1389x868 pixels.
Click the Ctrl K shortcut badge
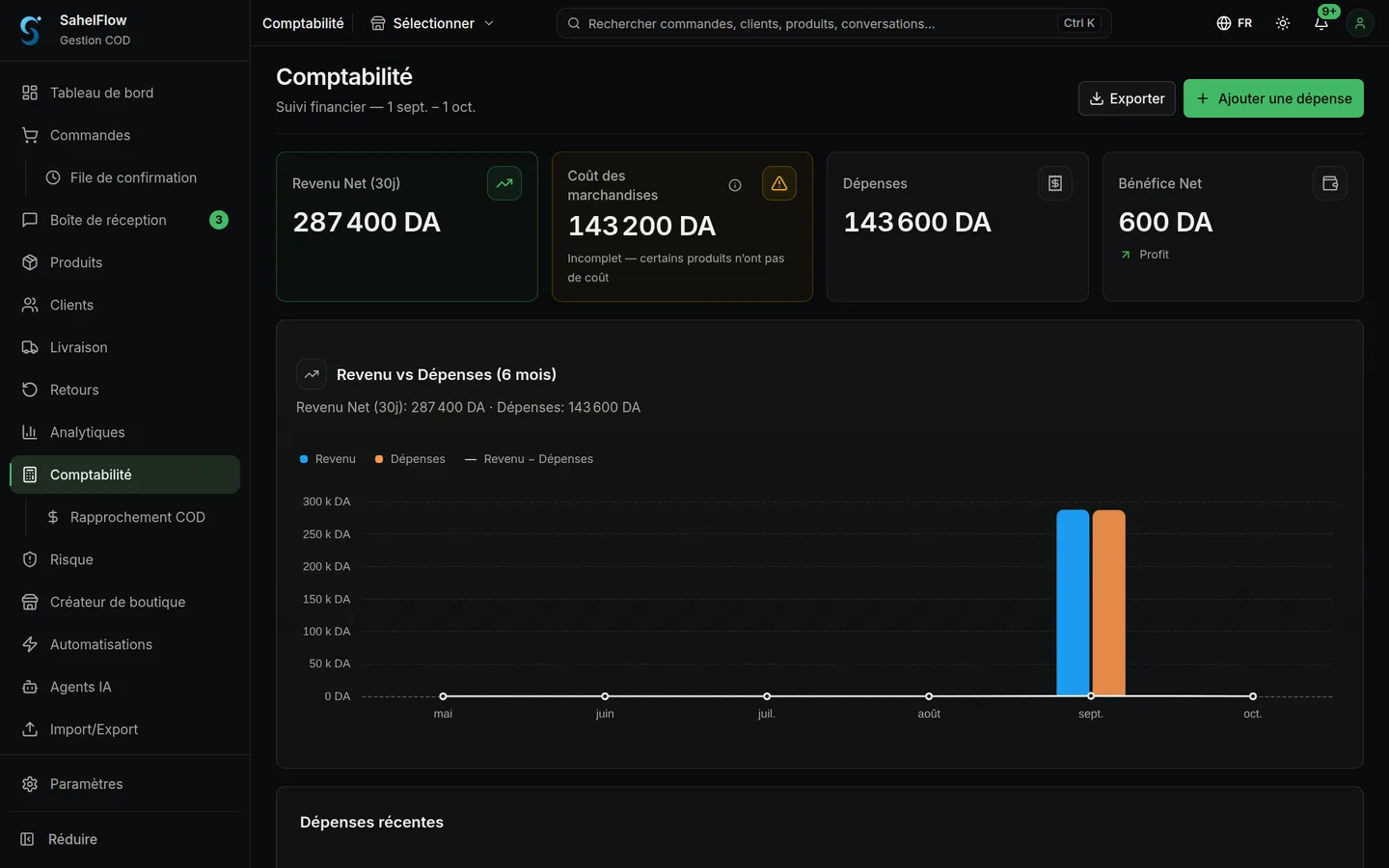[1079, 23]
